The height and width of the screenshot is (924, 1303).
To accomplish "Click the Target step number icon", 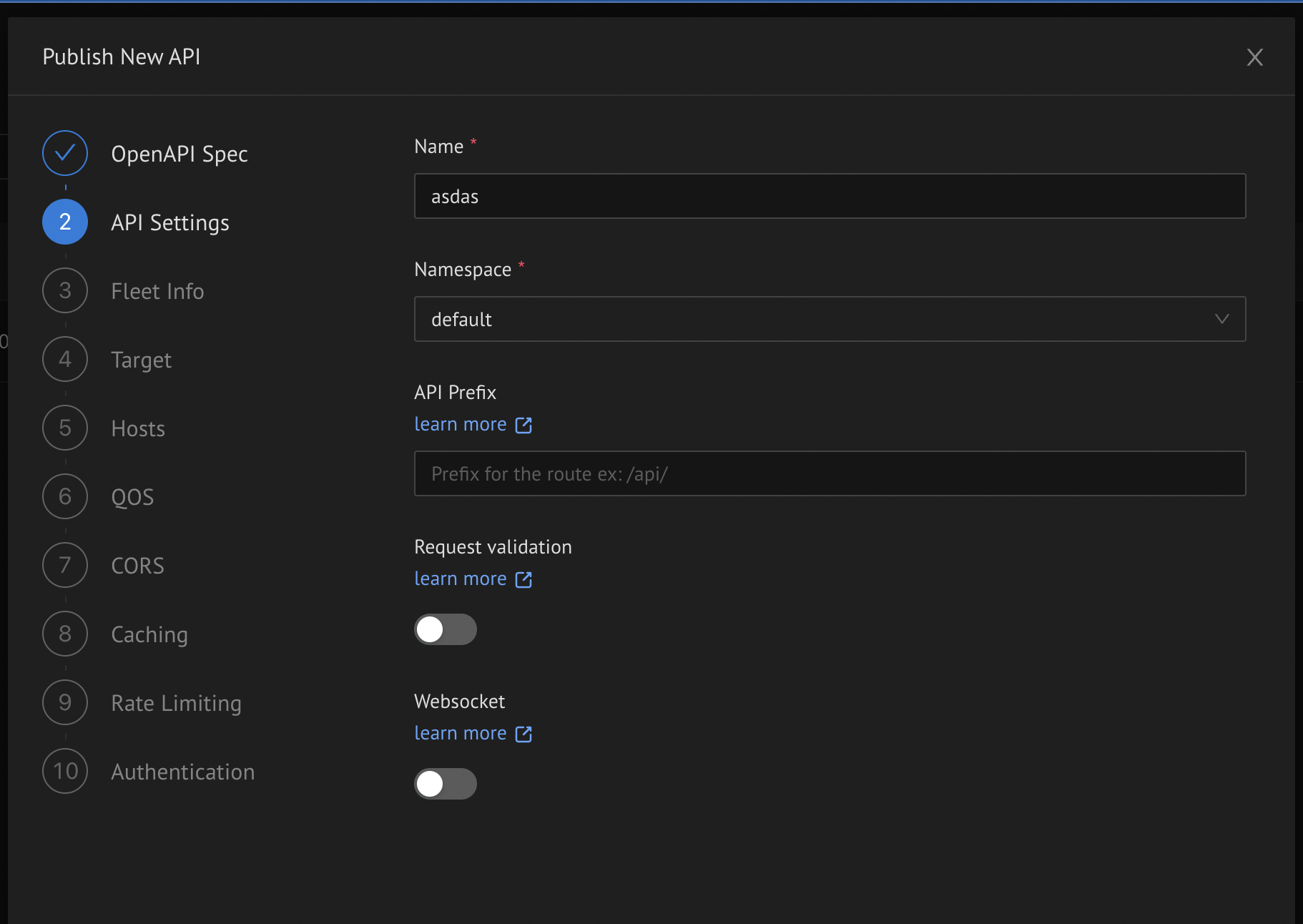I will 64,359.
